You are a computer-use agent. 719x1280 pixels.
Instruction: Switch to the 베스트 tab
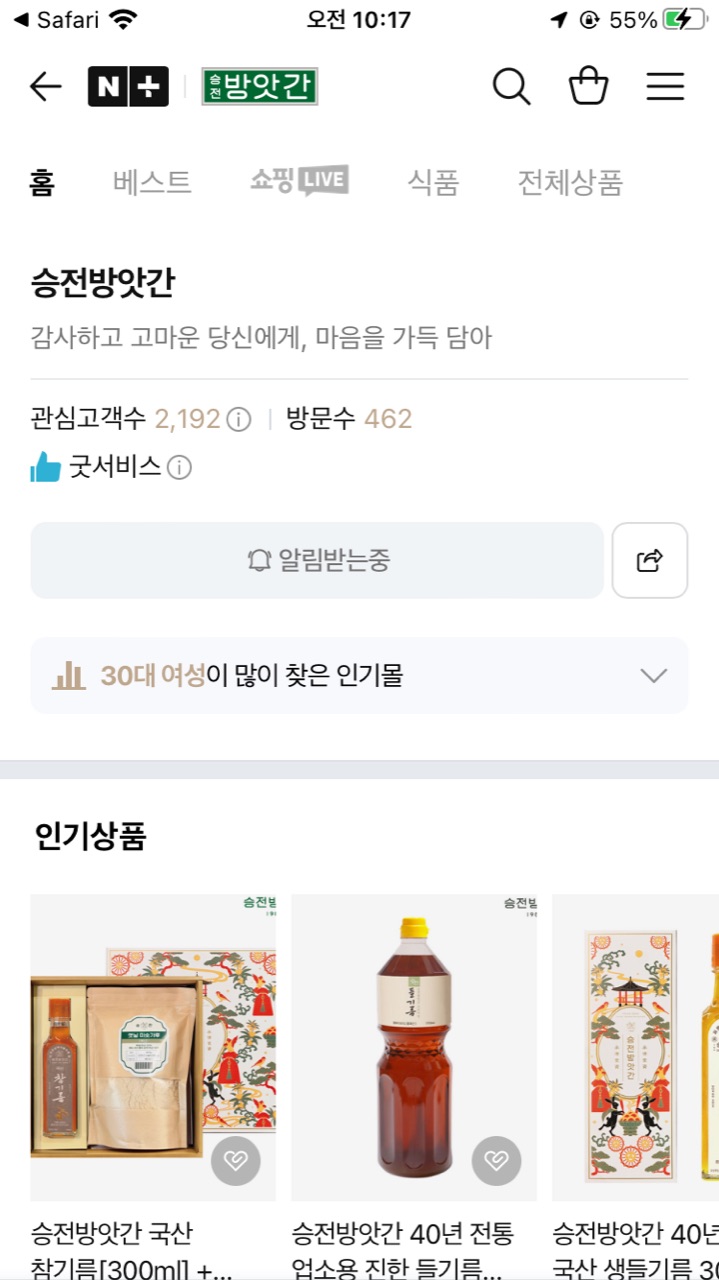(x=152, y=183)
